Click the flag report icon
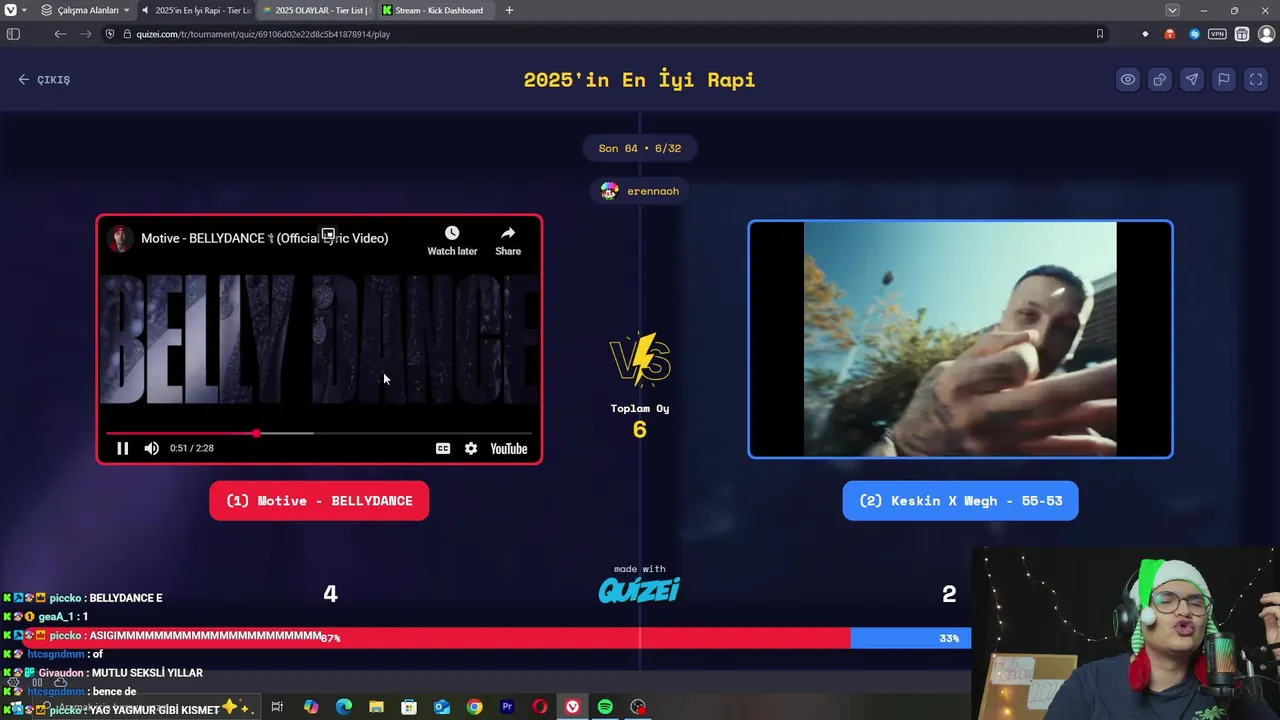The image size is (1280, 720). tap(1224, 80)
